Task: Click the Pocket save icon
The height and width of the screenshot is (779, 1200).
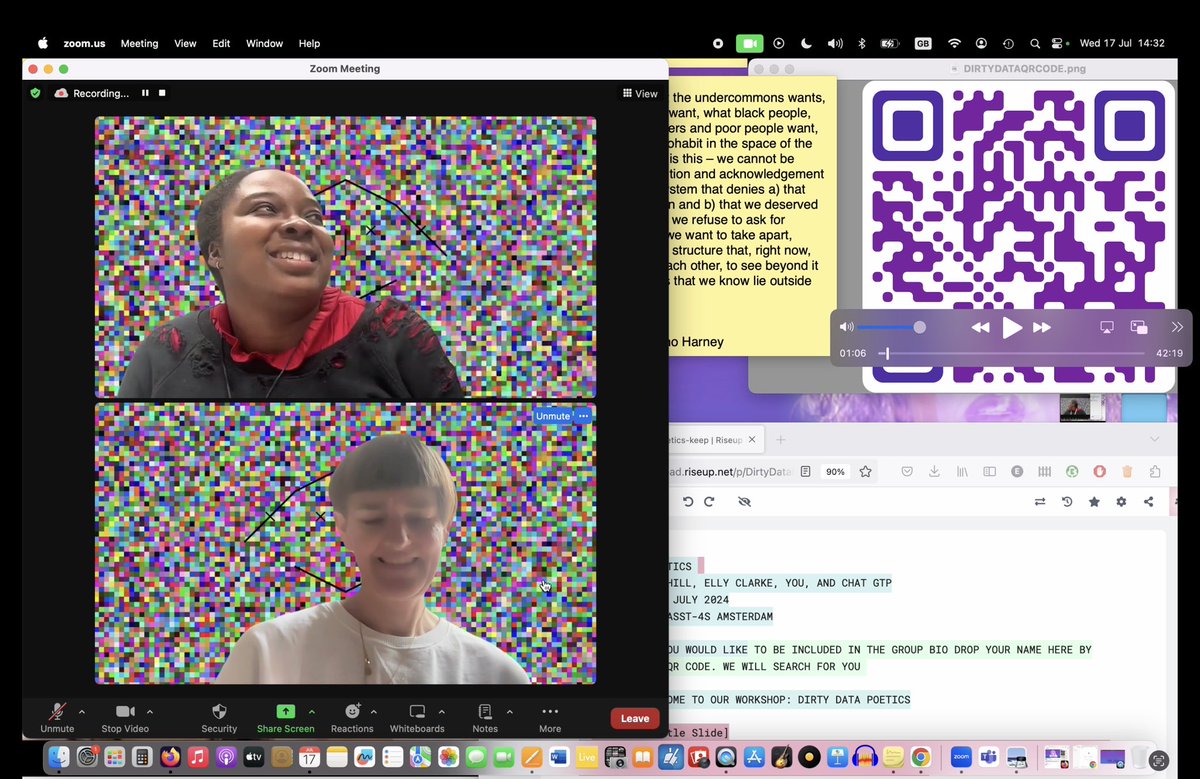Action: (x=907, y=471)
